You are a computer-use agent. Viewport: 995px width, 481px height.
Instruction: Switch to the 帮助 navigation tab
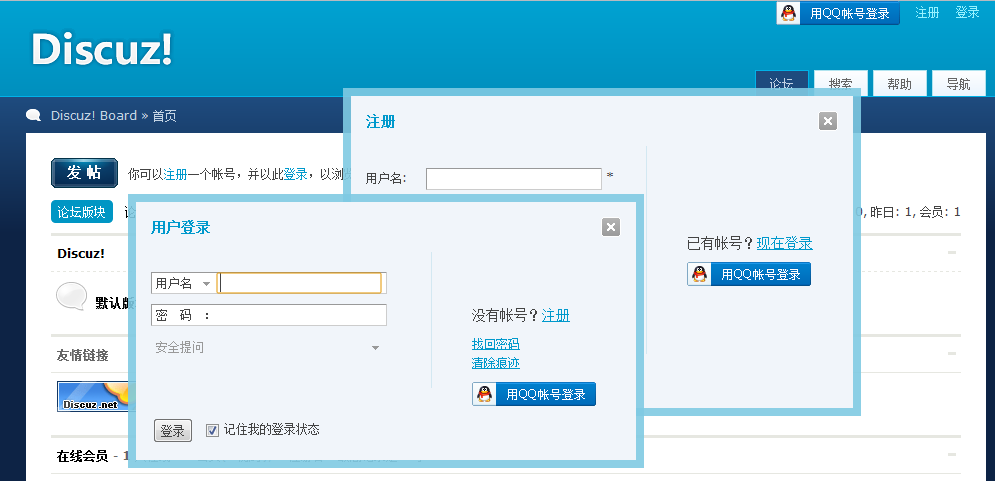point(899,83)
